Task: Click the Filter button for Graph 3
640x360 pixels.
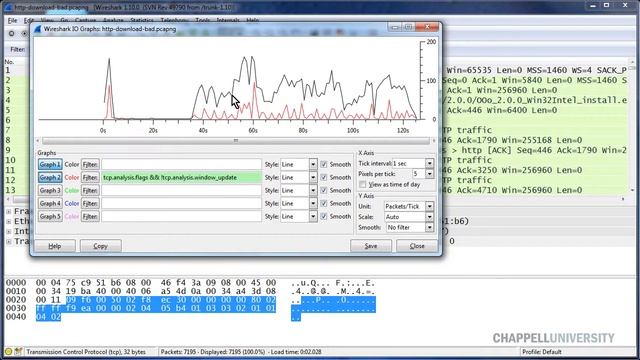Action: [90, 191]
